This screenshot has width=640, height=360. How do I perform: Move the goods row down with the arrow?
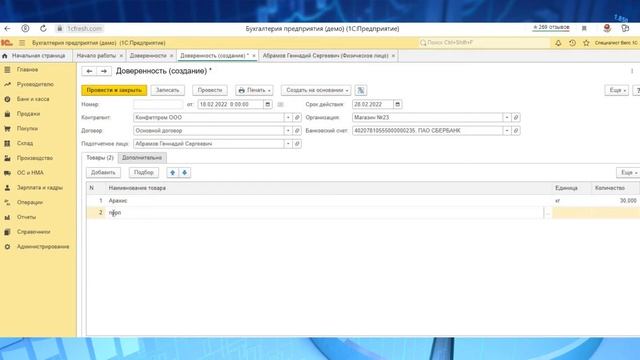coord(184,173)
